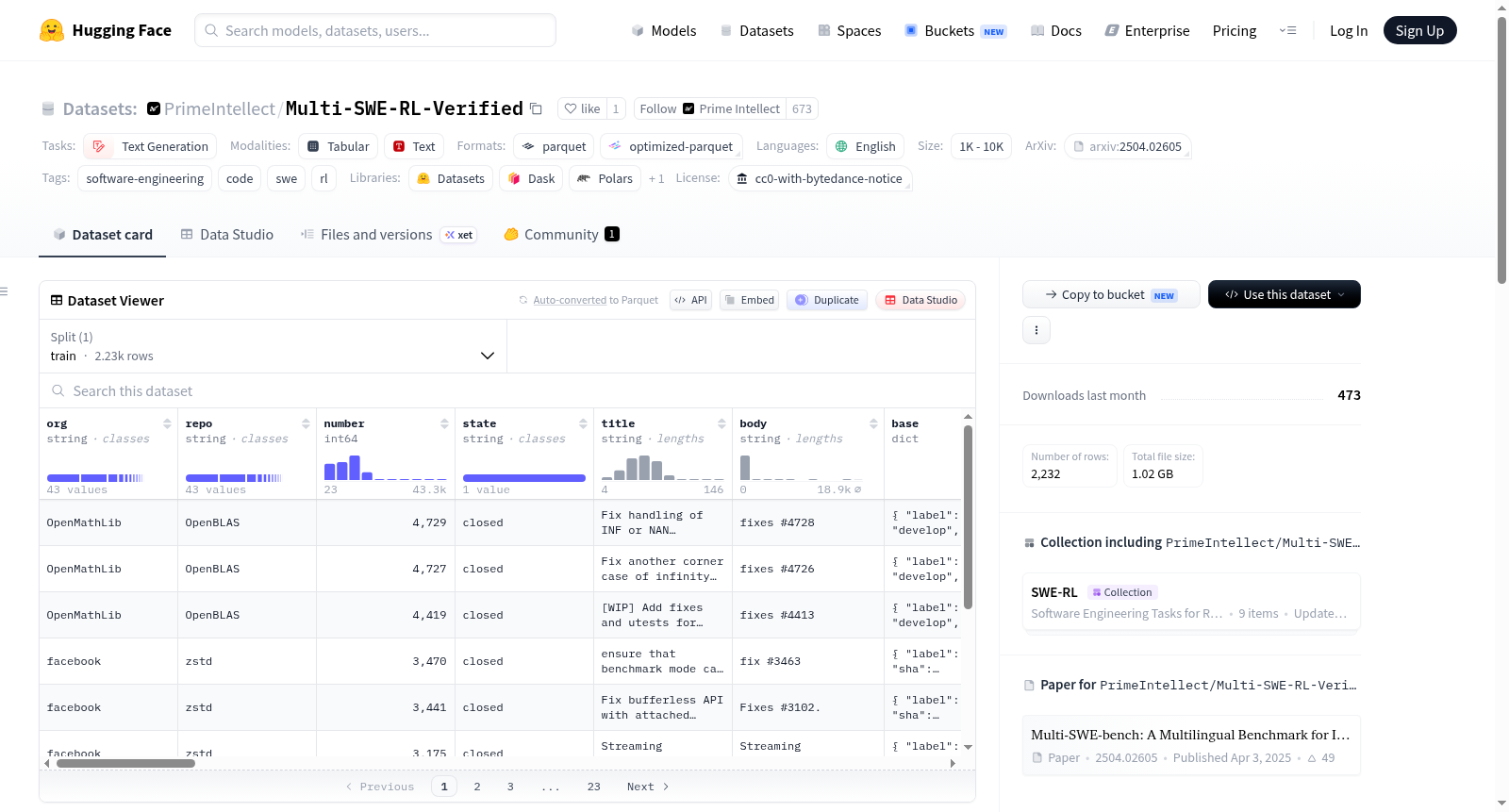The width and height of the screenshot is (1509, 812).
Task: Click the search magnifier in dataset search
Action: coord(58,390)
